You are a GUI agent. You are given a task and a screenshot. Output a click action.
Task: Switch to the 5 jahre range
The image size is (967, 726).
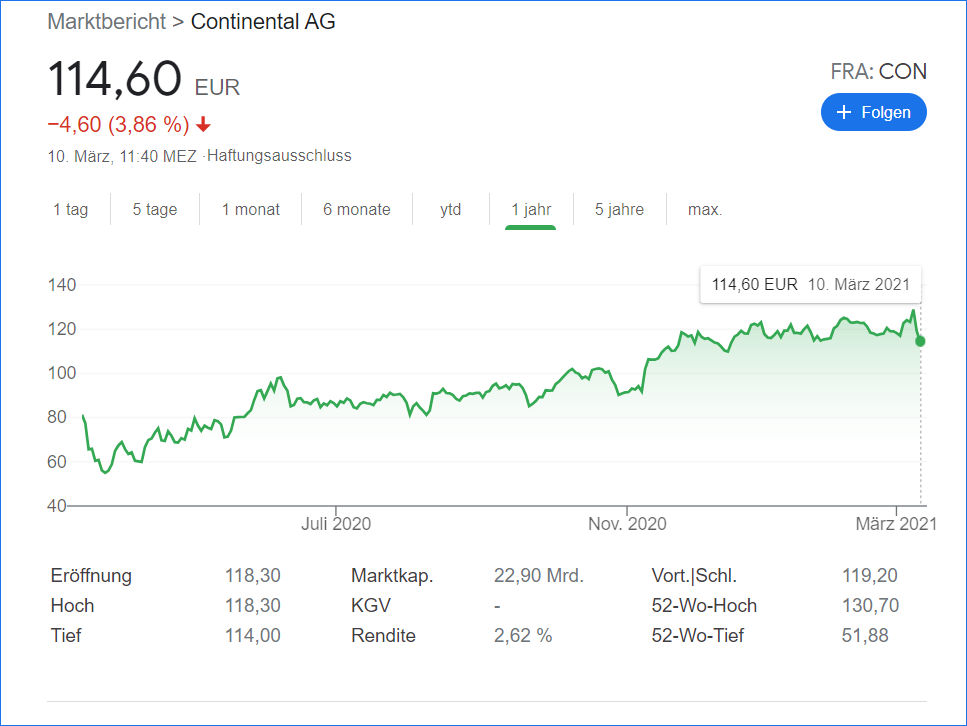pyautogui.click(x=619, y=210)
